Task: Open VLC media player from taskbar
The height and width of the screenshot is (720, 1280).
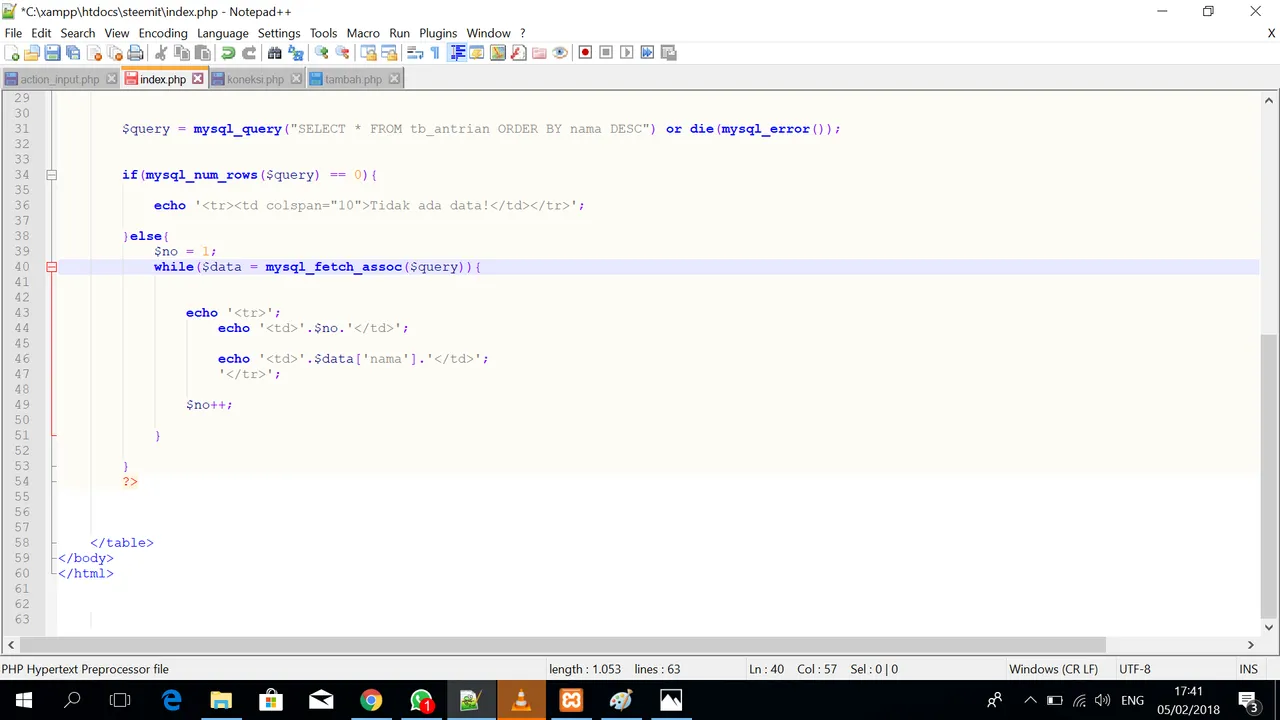Action: (x=521, y=700)
